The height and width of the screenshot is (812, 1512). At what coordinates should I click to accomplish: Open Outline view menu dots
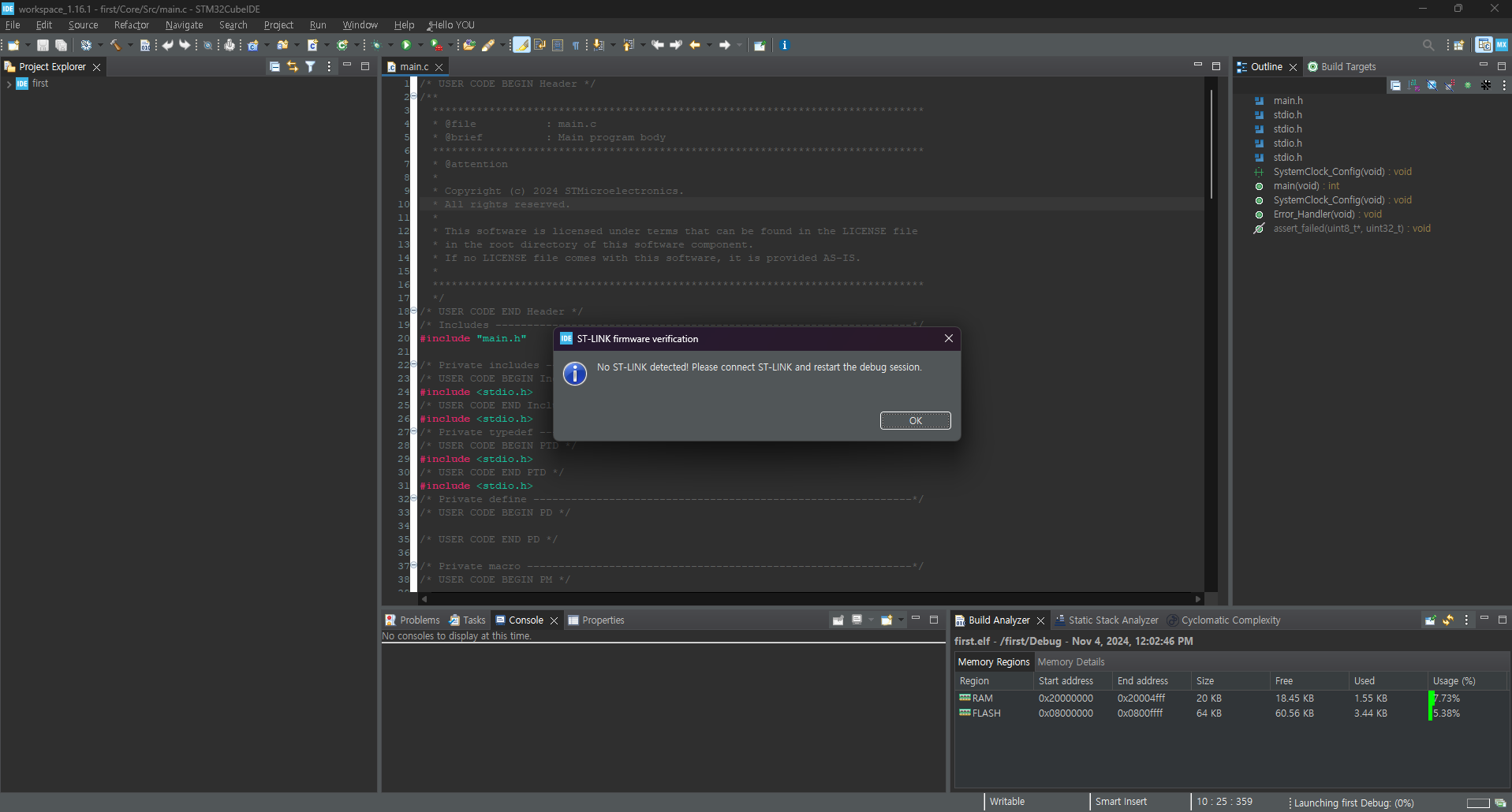tap(1503, 85)
